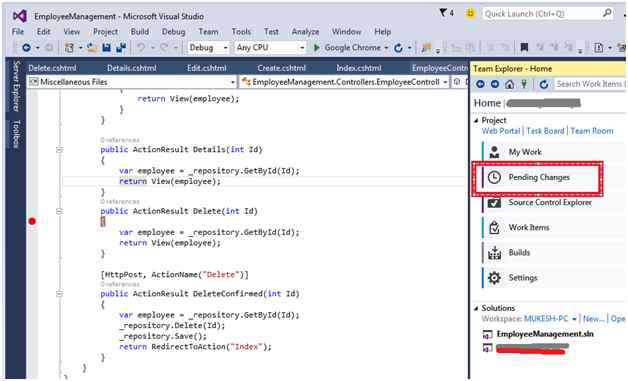Screen dimensions: 628x381
Task: Click the Team Explorer Home icon
Action: coord(509,84)
